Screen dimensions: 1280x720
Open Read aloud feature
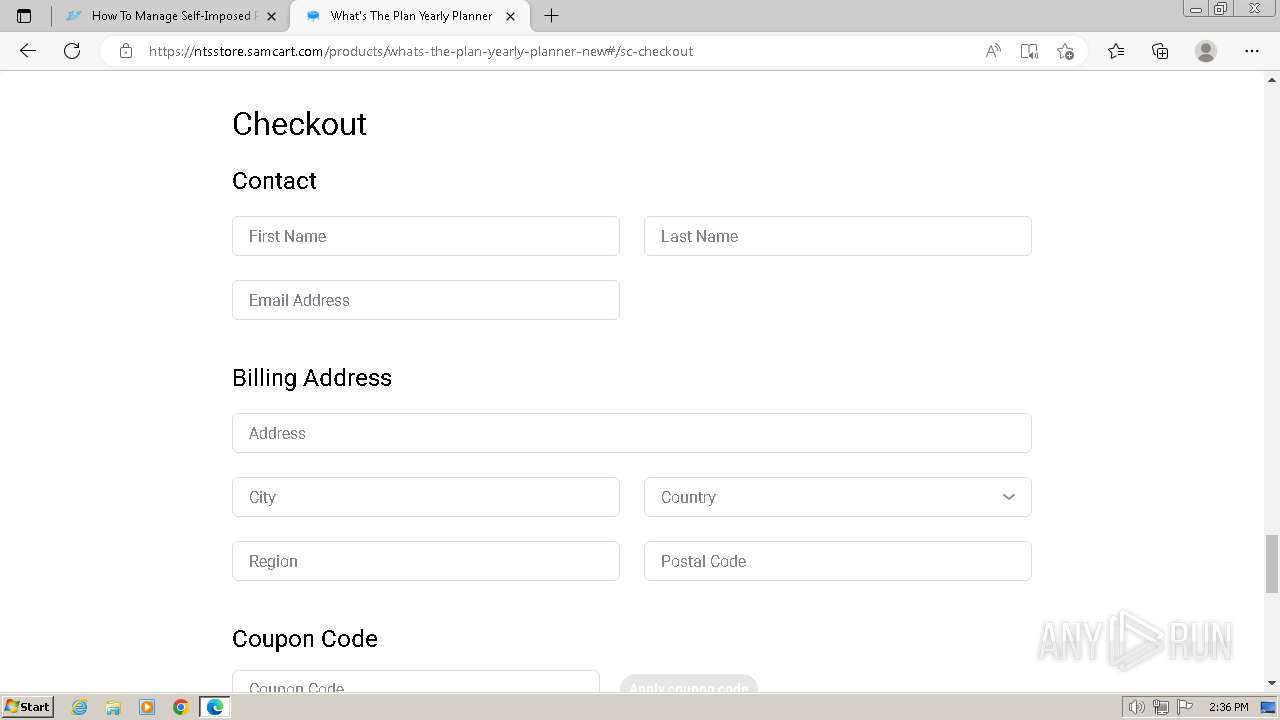click(x=993, y=51)
